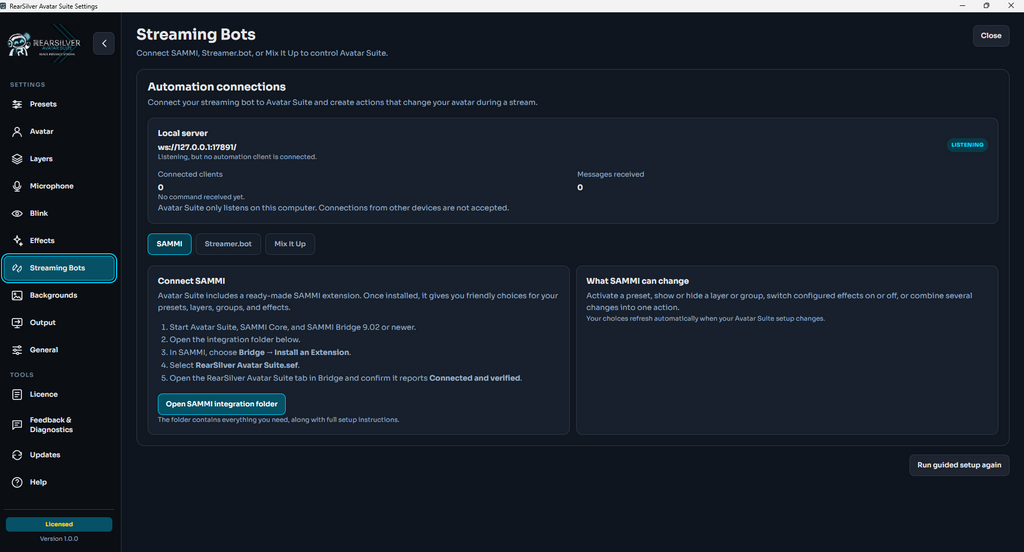Screen dimensions: 1024x552
Task: Click the RearSilver Avatar Suite logo
Action: coord(44,45)
